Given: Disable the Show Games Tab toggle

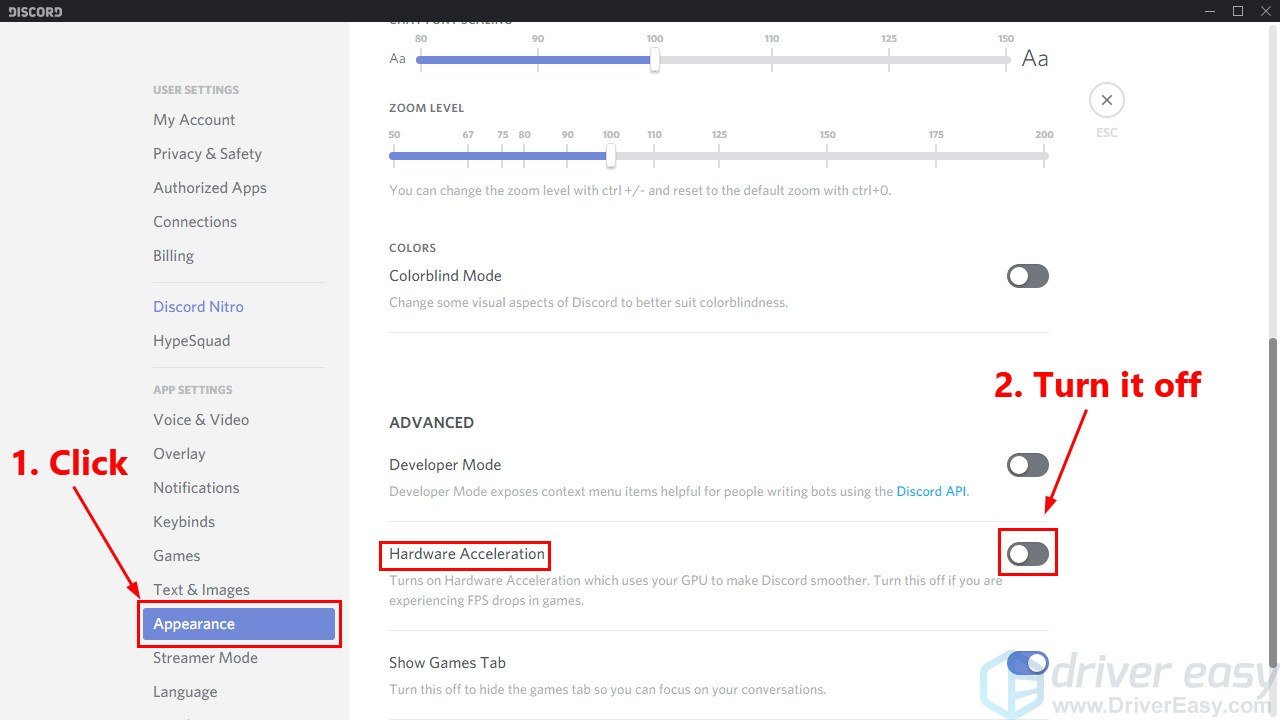Looking at the screenshot, I should click(1027, 662).
